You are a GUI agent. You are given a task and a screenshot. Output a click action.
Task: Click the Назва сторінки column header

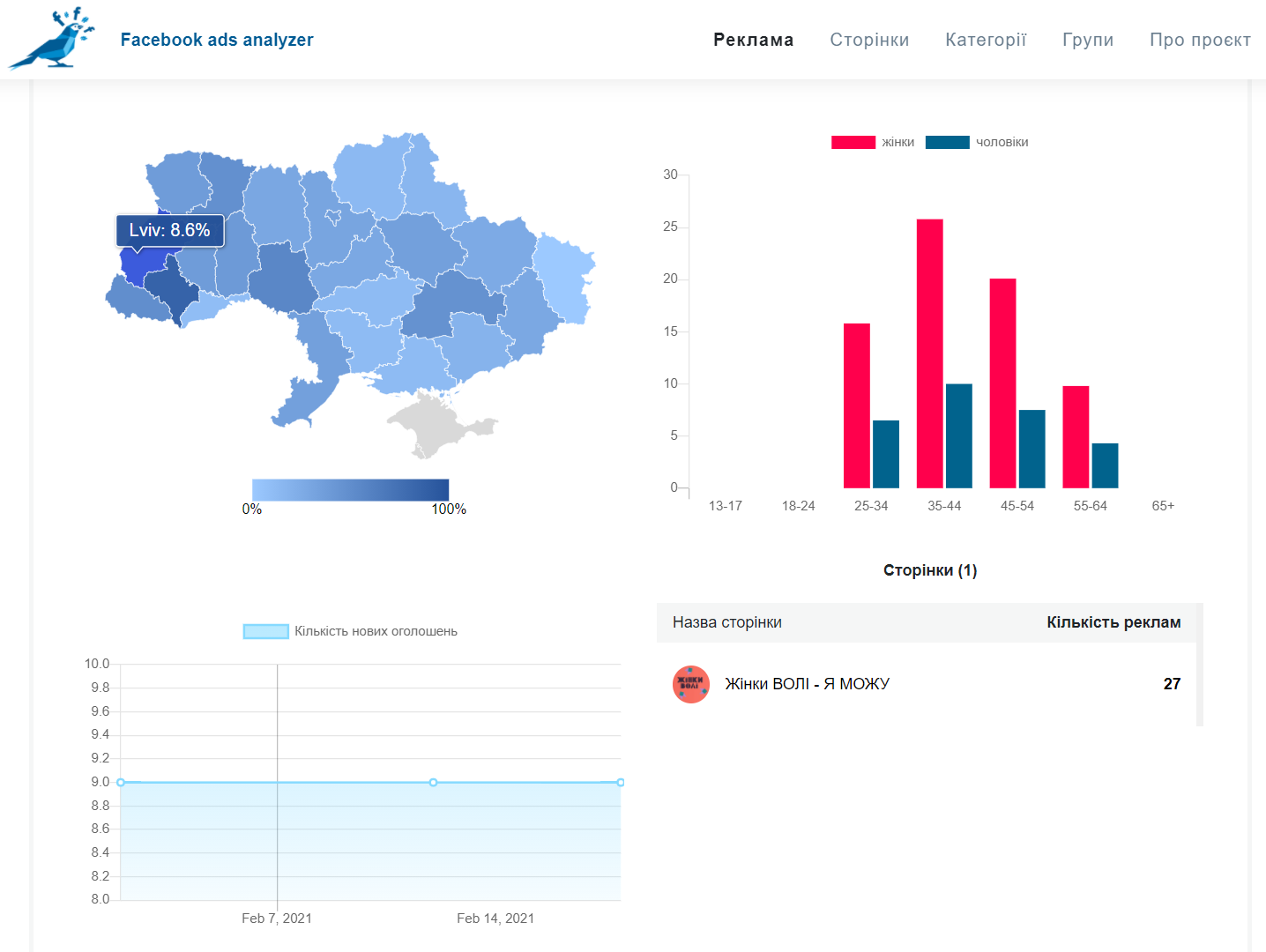tap(727, 622)
